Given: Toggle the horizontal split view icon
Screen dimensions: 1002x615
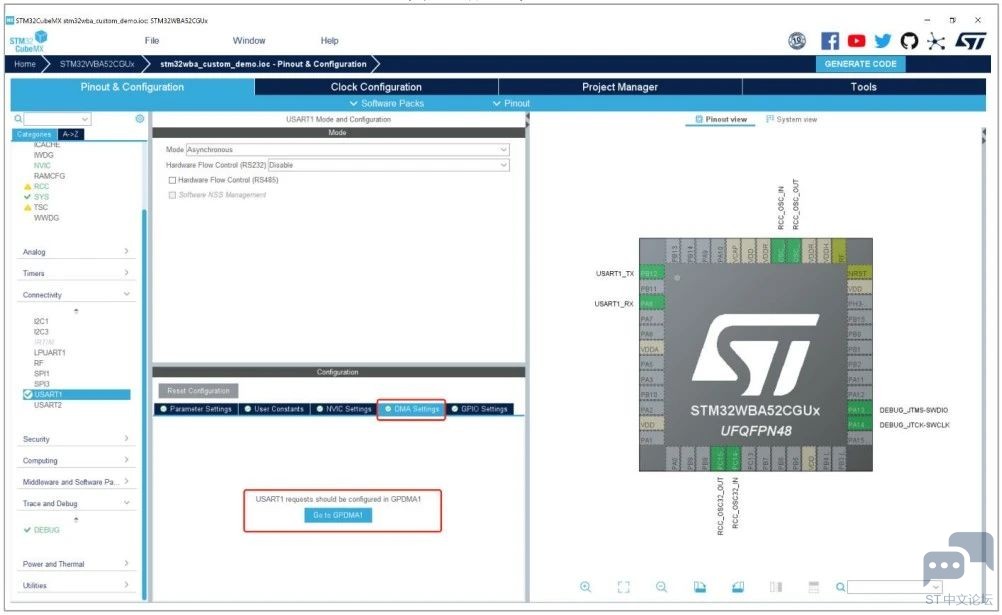Looking at the screenshot, I should click(813, 587).
